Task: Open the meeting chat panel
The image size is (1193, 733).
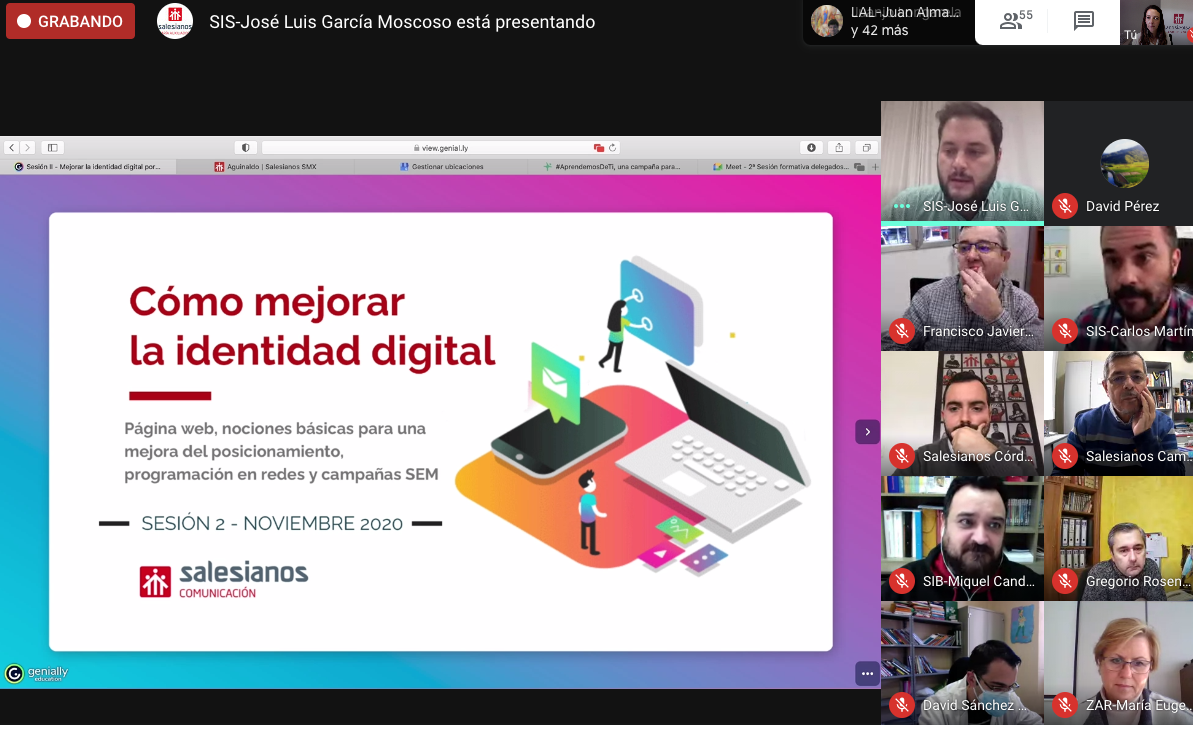Action: point(1083,21)
